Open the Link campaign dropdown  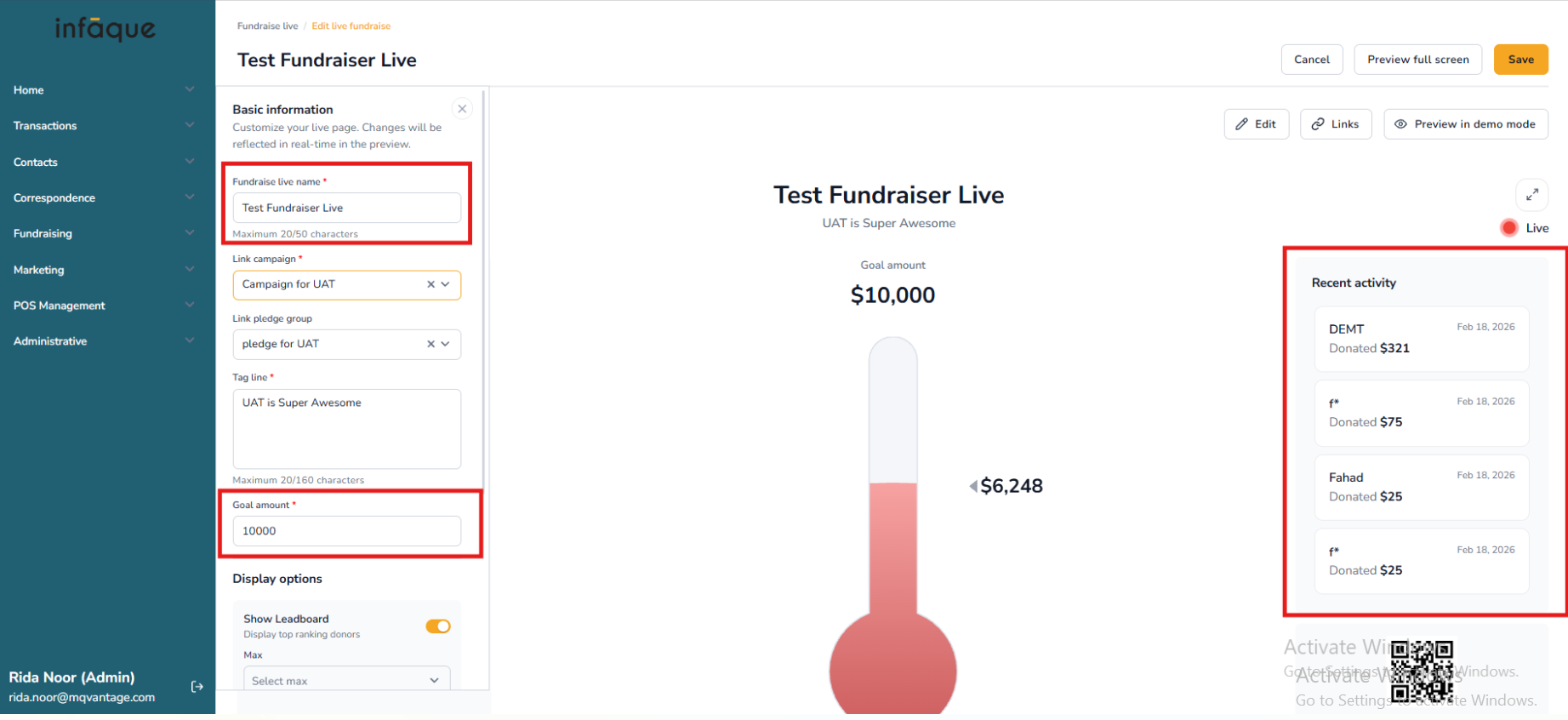point(446,284)
